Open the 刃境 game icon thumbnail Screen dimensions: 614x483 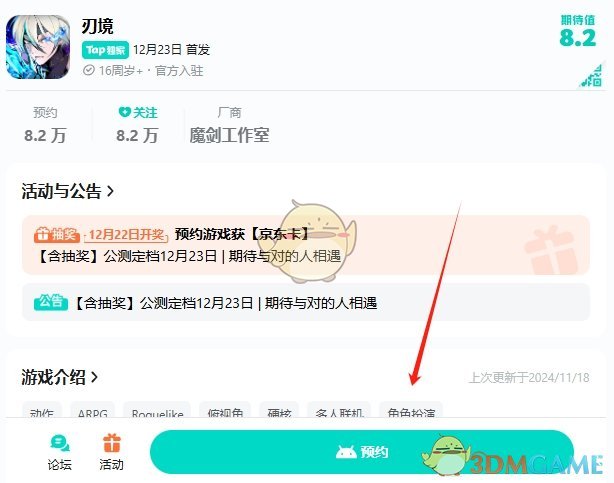(38, 47)
